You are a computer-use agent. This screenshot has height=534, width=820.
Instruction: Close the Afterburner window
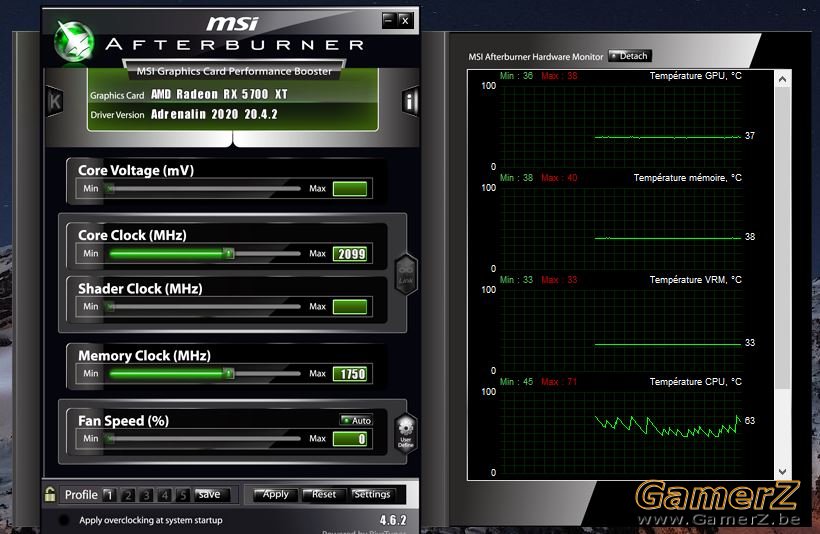tap(405, 20)
